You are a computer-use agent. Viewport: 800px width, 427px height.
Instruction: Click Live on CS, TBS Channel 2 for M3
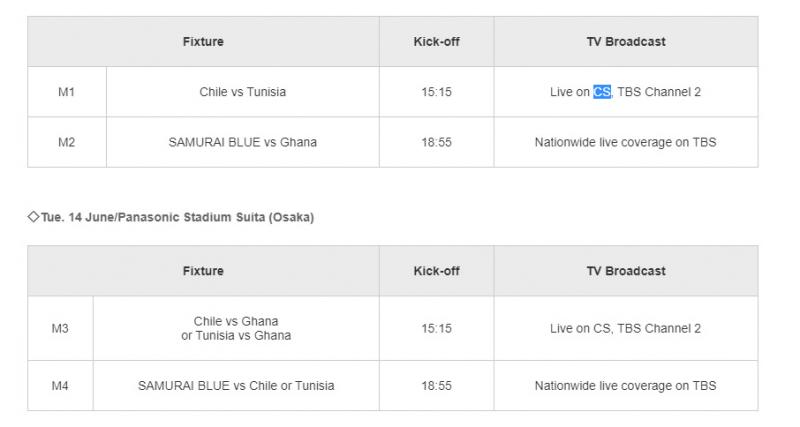pos(626,328)
